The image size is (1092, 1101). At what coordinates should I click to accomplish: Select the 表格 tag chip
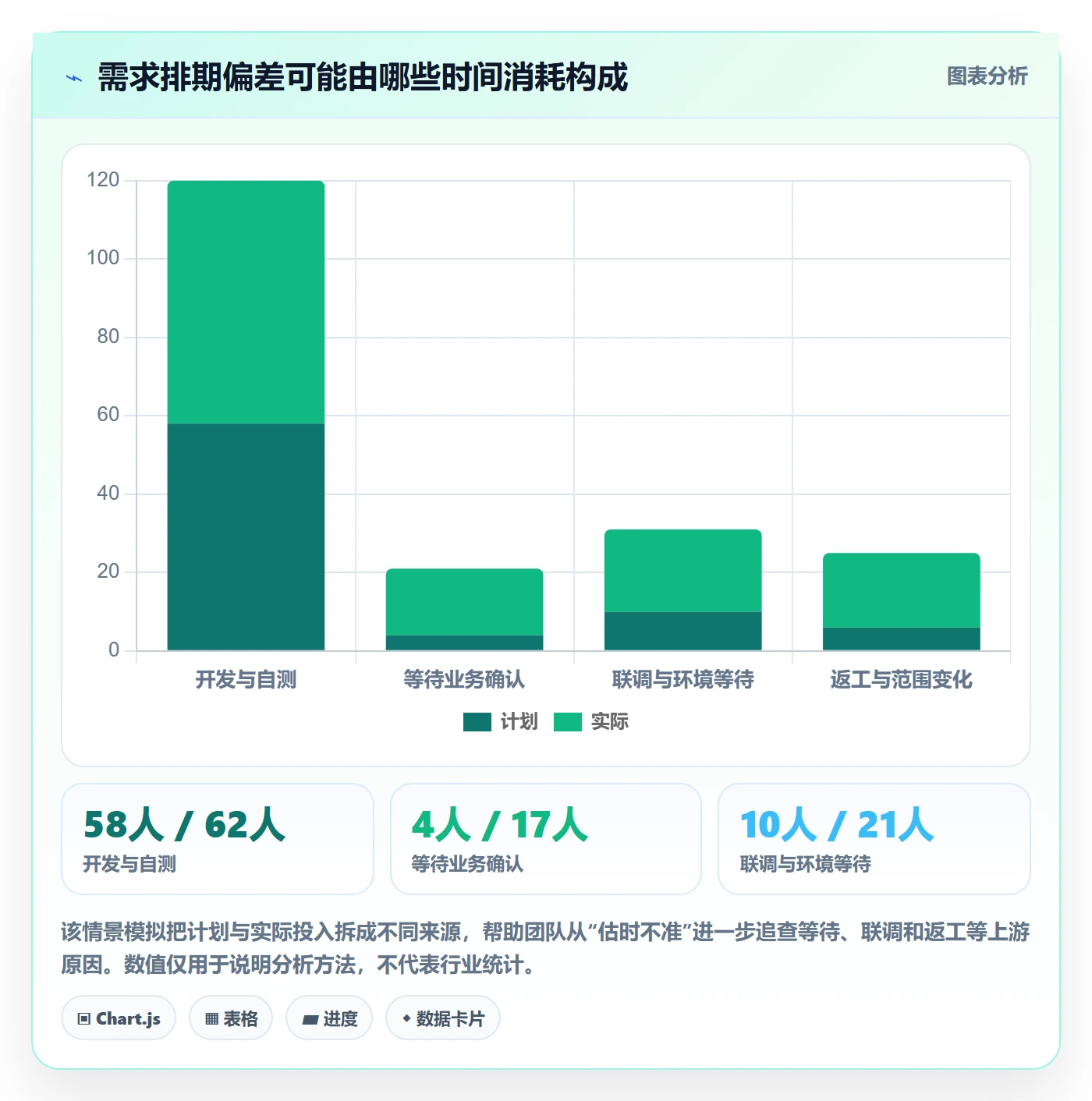pos(231,1018)
